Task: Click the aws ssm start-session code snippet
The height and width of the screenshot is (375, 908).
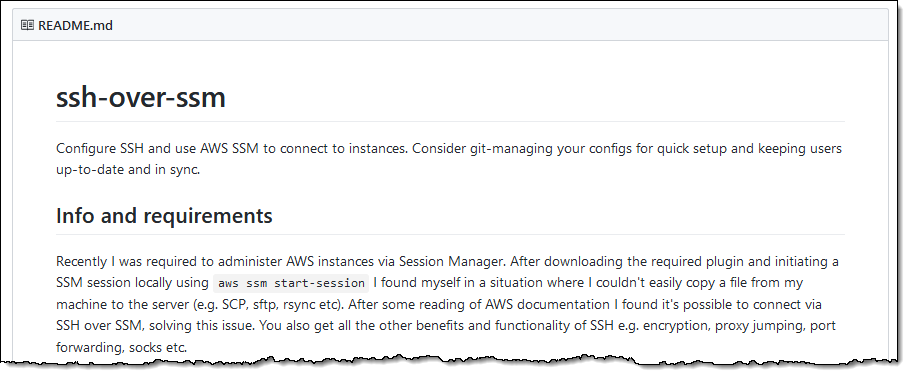Action: pyautogui.click(x=291, y=283)
